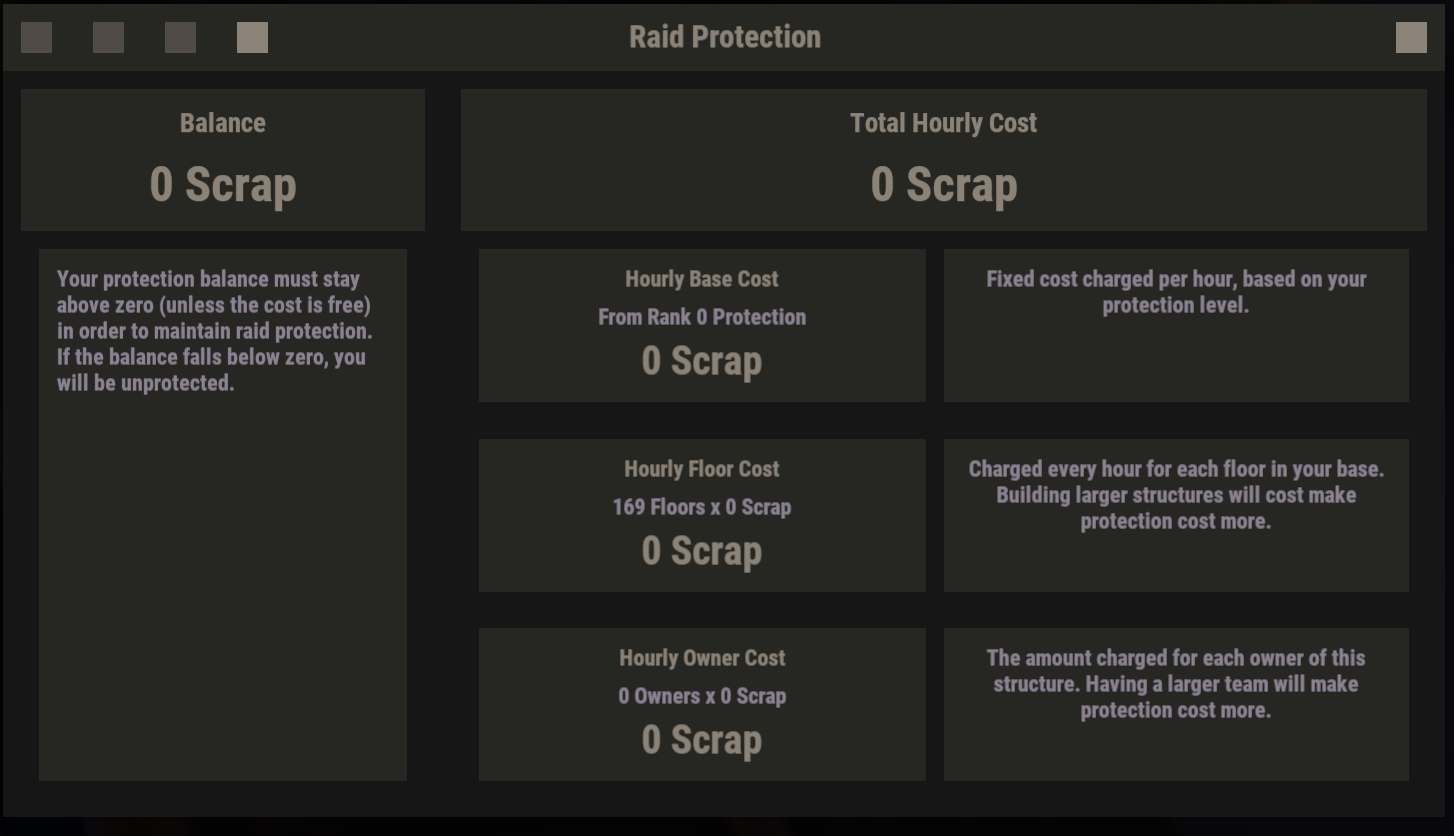The image size is (1454, 836).
Task: Click the fixed cost per hour description
Action: tap(1176, 292)
